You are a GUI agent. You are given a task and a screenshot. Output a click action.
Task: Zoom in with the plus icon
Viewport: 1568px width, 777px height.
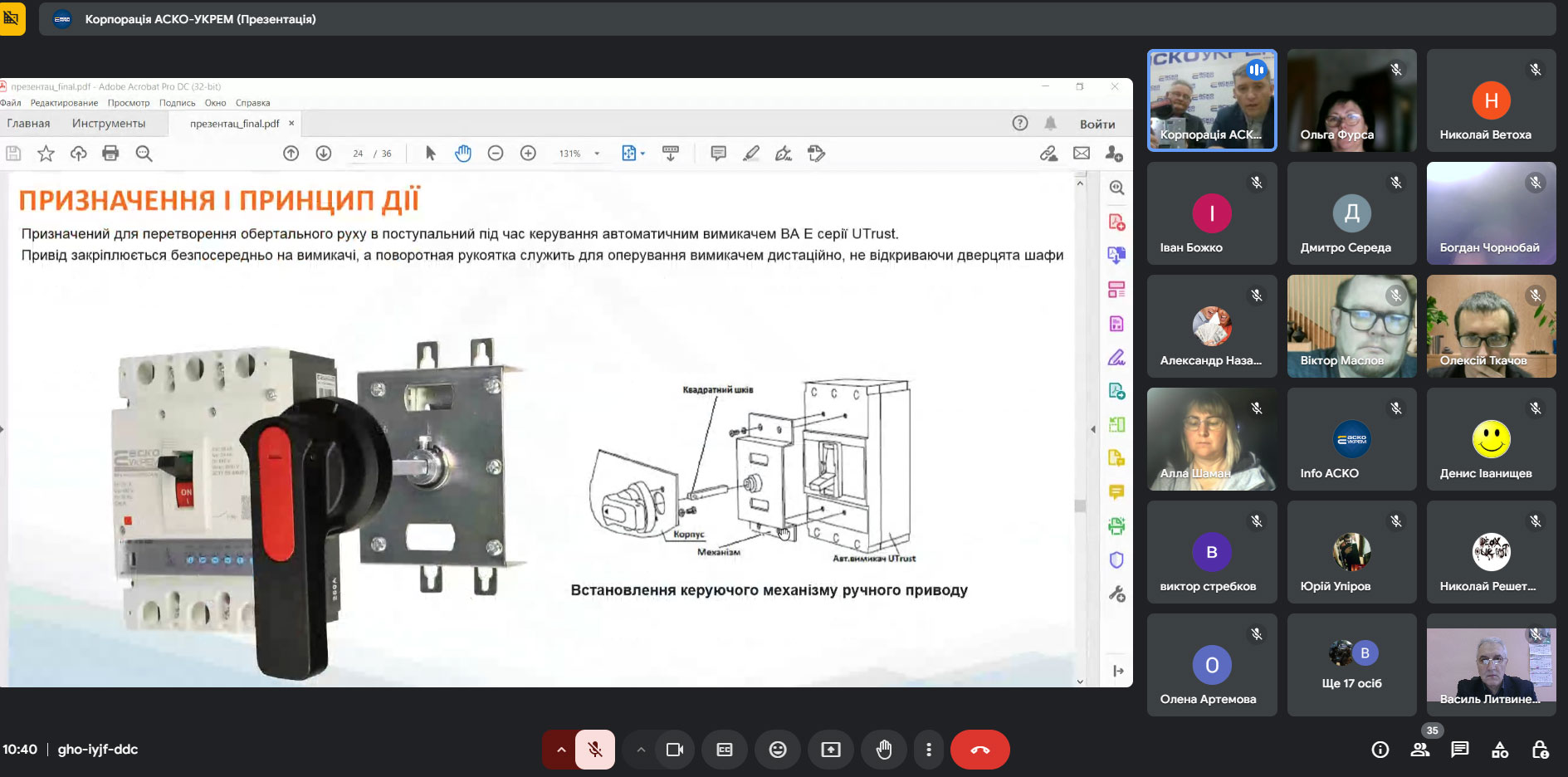coord(528,154)
